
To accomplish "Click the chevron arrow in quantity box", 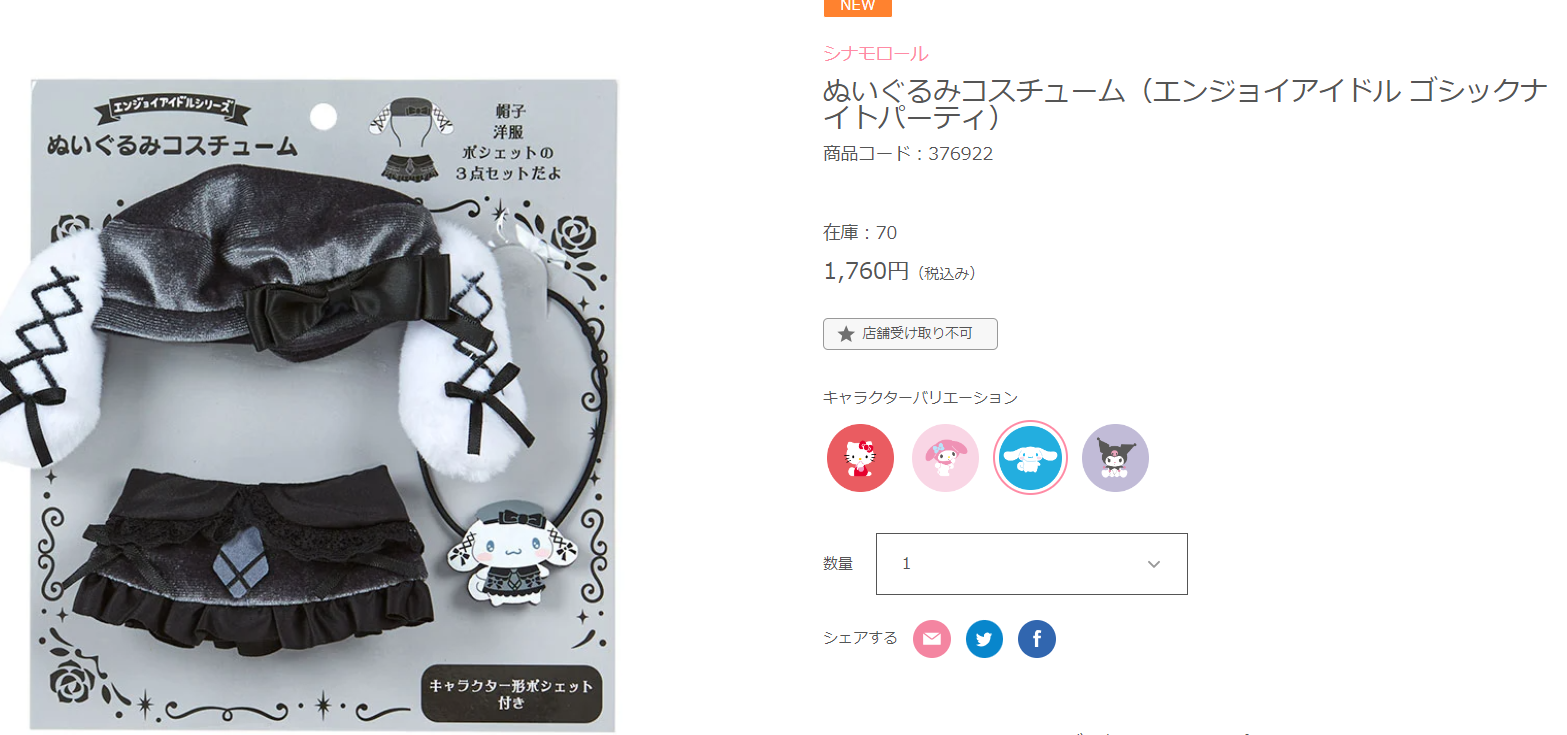I will [1154, 564].
